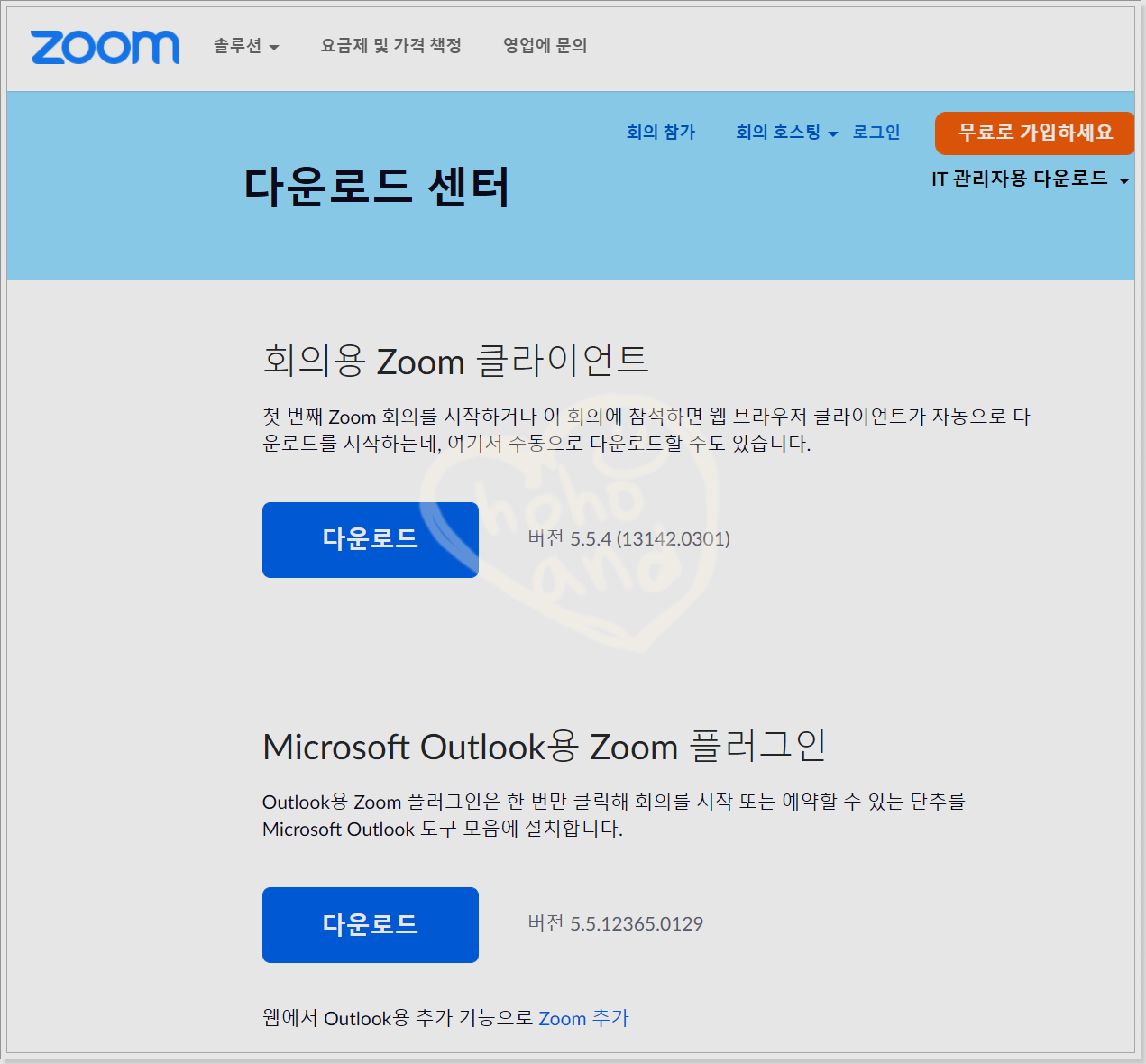Open 요금제 및 가격 책정 page
This screenshot has width=1146, height=1064.
(391, 46)
